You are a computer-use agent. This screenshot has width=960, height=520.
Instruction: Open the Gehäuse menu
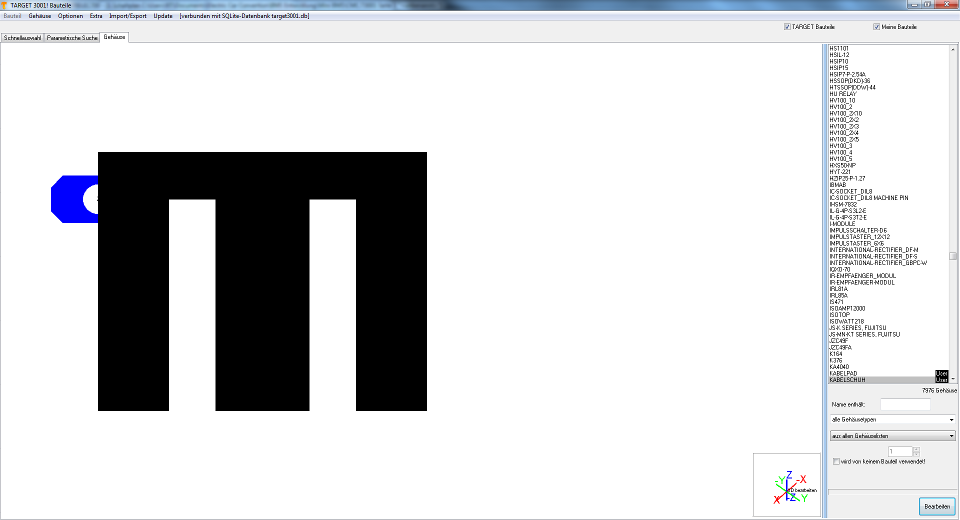(40, 16)
